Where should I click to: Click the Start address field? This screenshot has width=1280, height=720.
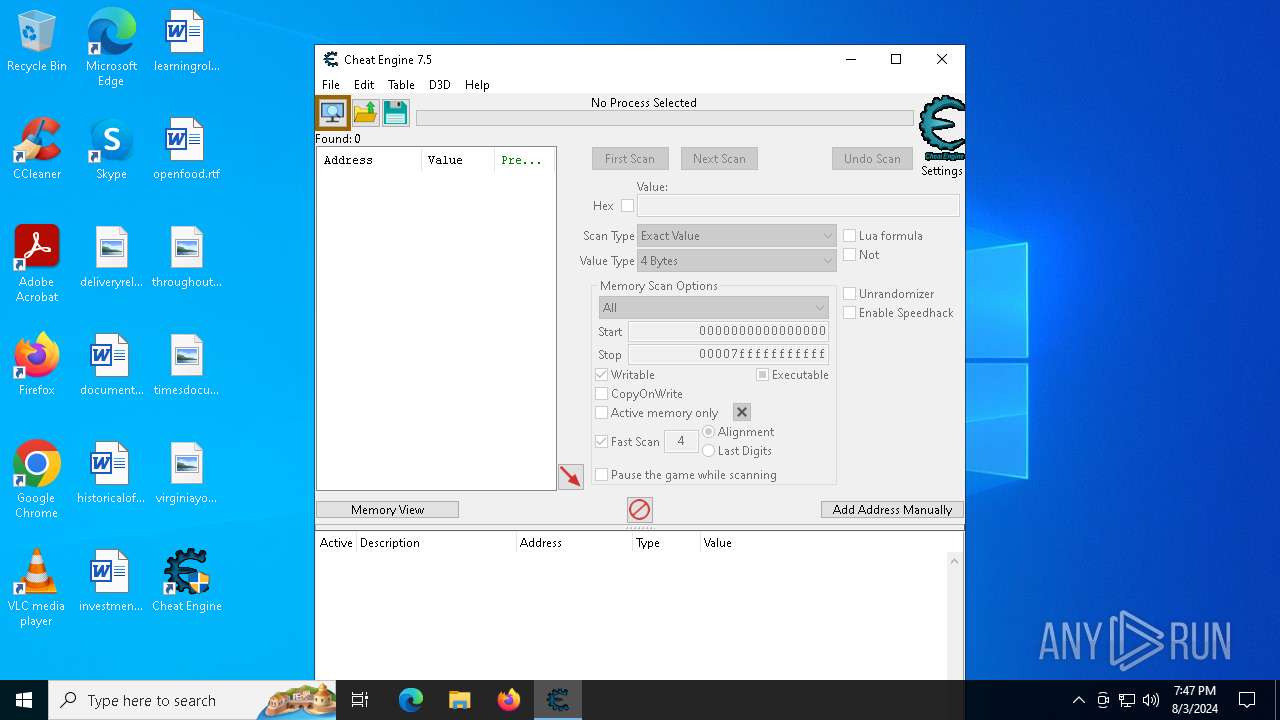(728, 331)
